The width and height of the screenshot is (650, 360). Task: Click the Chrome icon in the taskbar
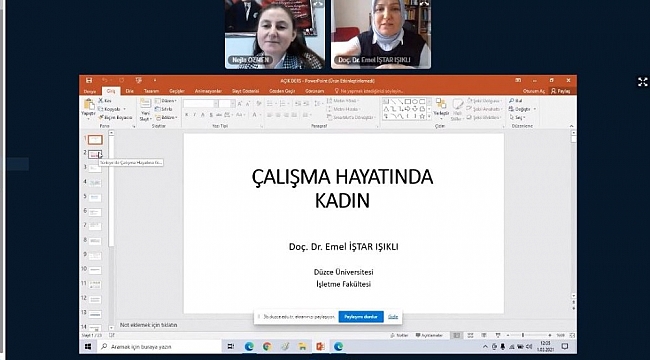tap(267, 347)
